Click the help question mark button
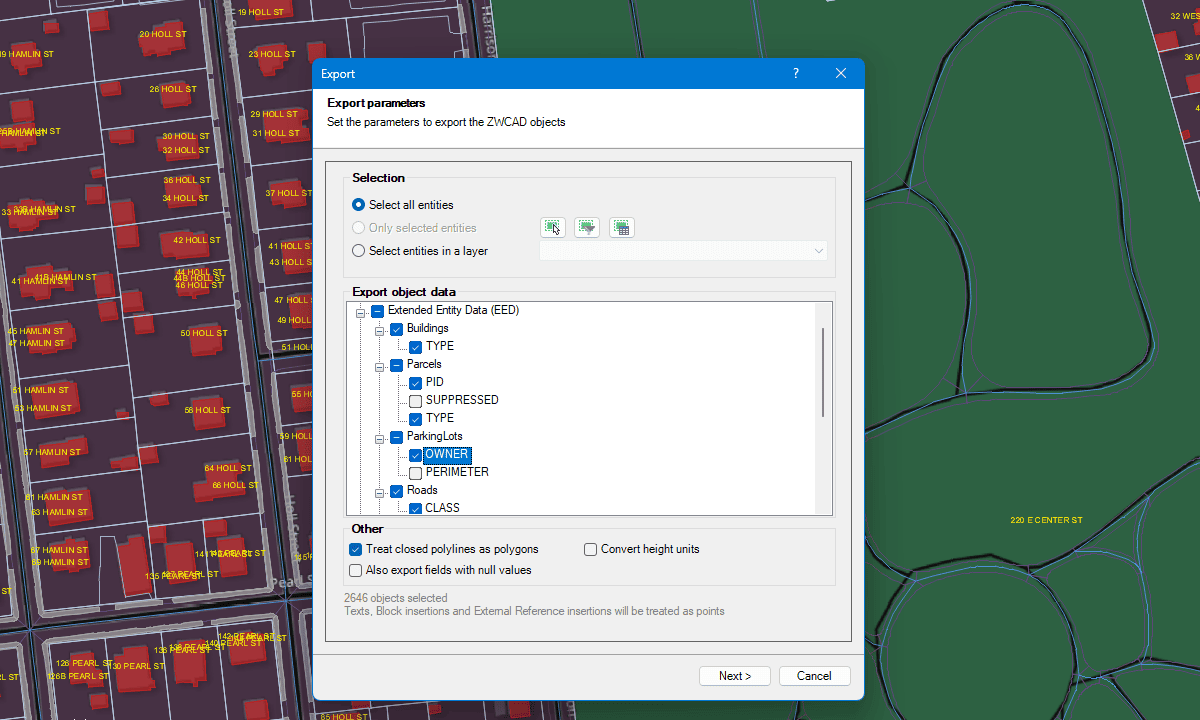1200x720 pixels. click(x=796, y=74)
